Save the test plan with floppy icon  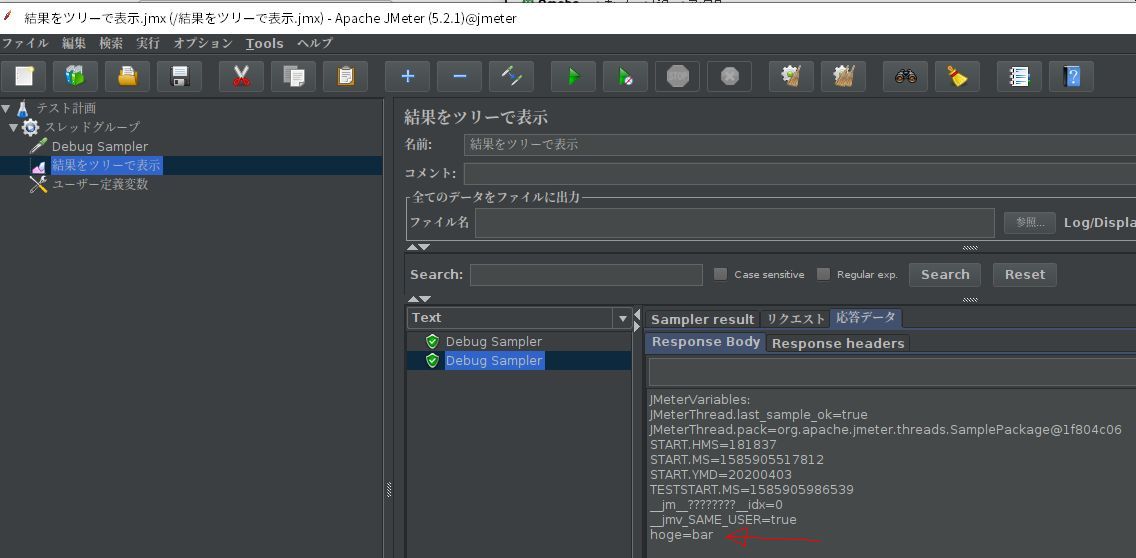(180, 76)
